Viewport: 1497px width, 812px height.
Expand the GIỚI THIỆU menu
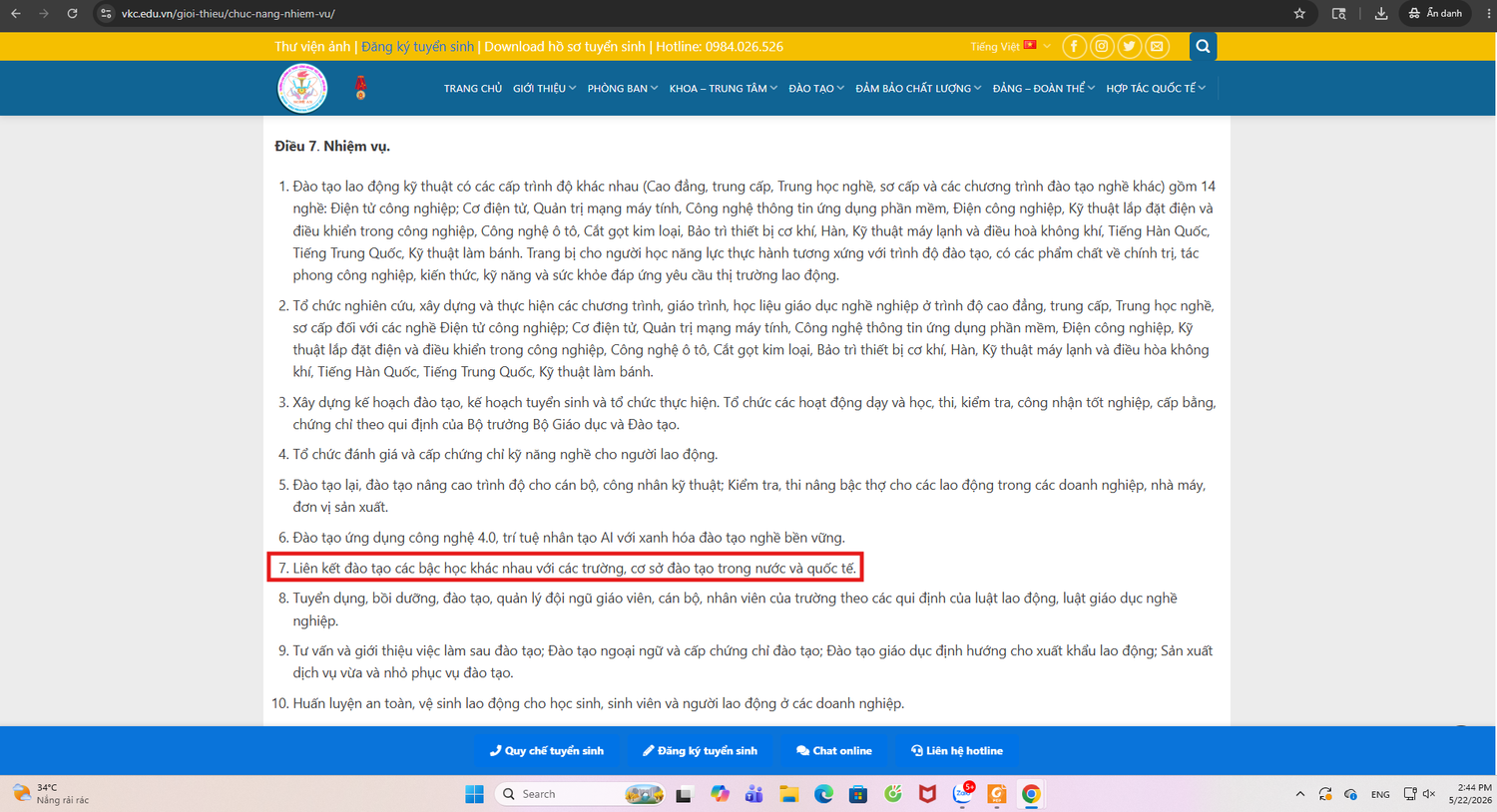(x=544, y=89)
